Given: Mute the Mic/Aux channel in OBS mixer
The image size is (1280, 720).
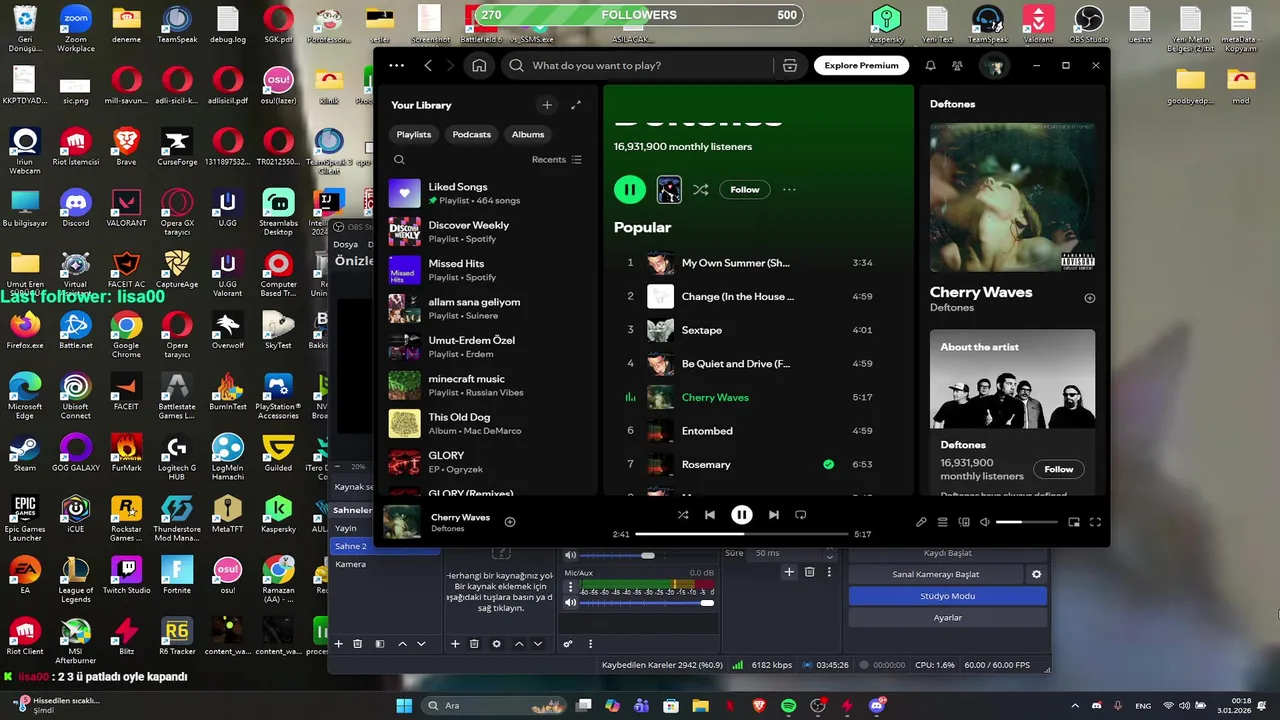Looking at the screenshot, I should tap(571, 602).
